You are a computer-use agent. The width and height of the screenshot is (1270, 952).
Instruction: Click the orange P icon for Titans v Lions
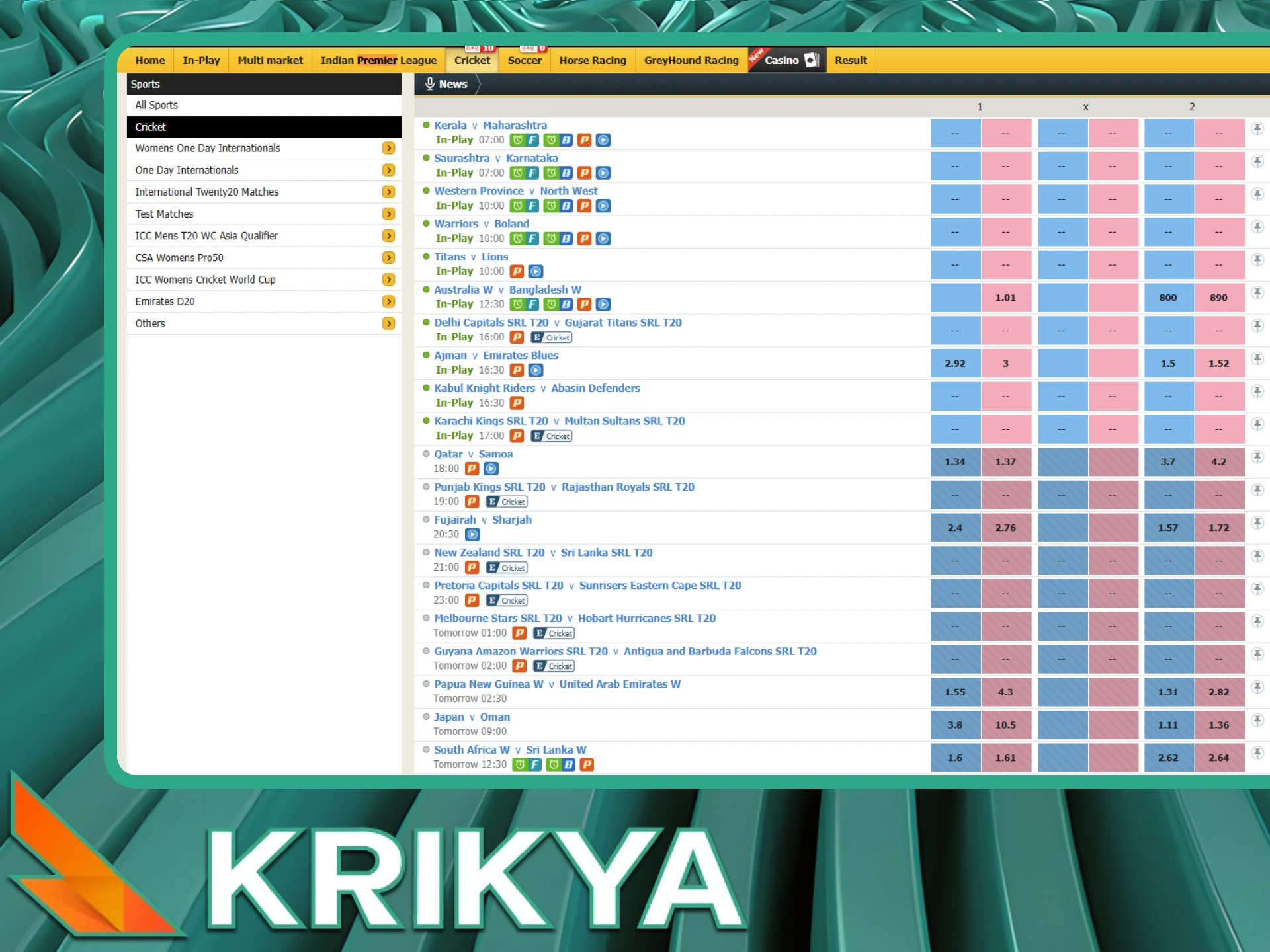517,271
